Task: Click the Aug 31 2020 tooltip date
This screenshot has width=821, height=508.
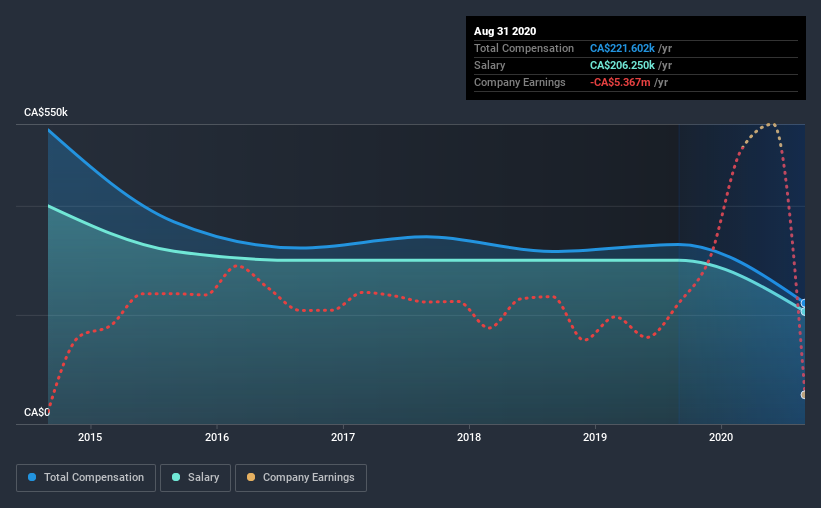Action: pos(505,31)
